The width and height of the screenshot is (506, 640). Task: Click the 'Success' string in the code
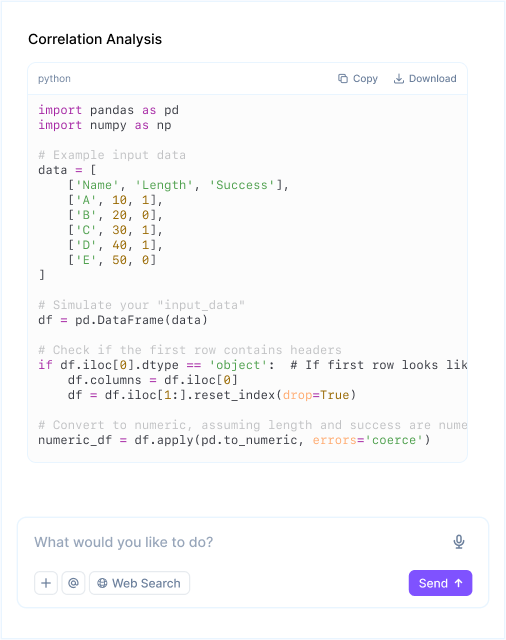click(242, 185)
